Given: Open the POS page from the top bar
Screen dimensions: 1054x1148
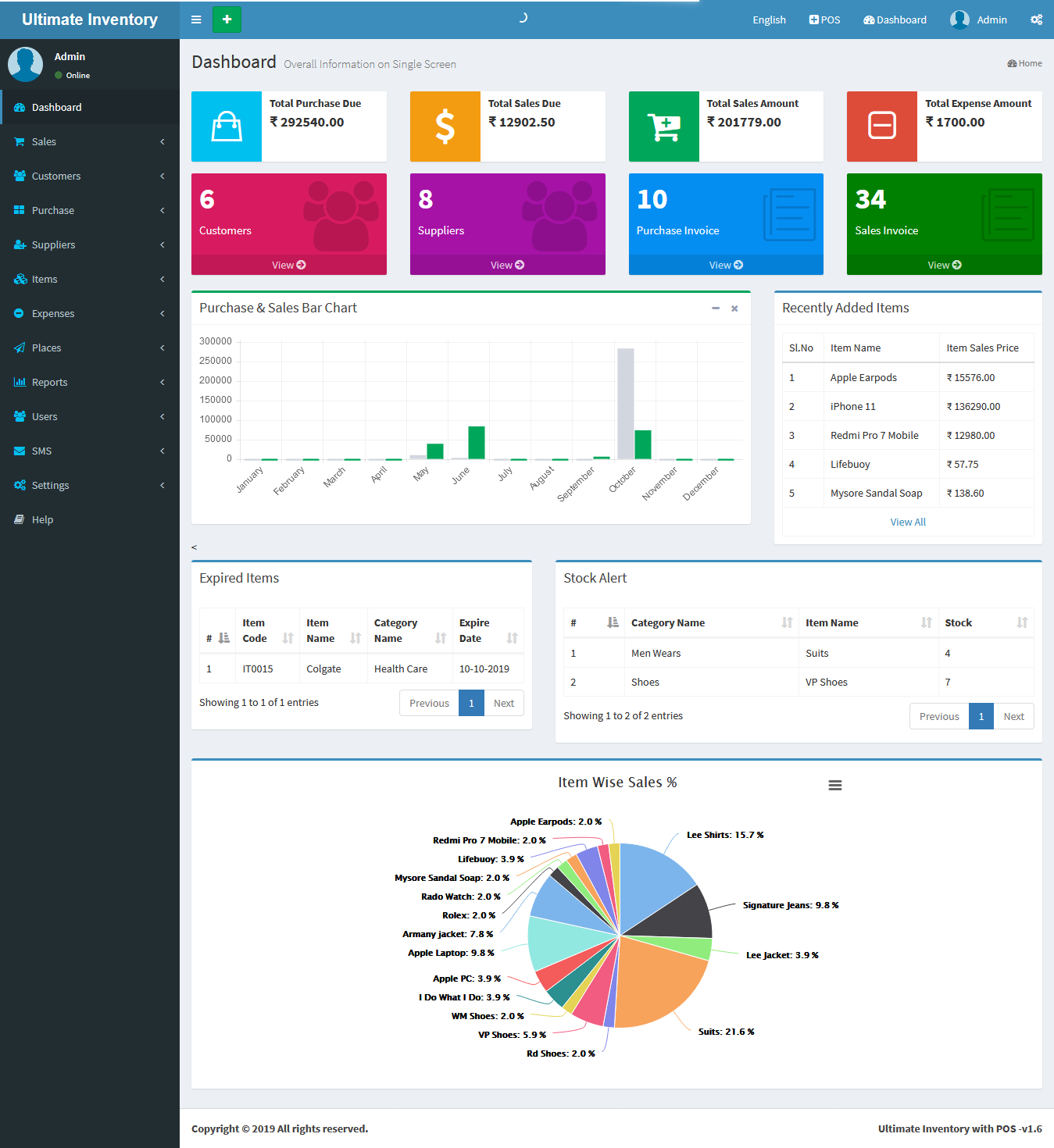Looking at the screenshot, I should 824,20.
